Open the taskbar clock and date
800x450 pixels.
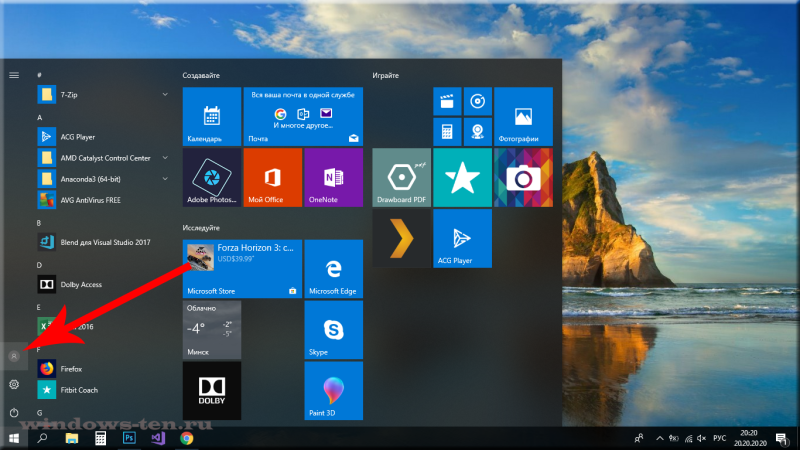point(750,438)
